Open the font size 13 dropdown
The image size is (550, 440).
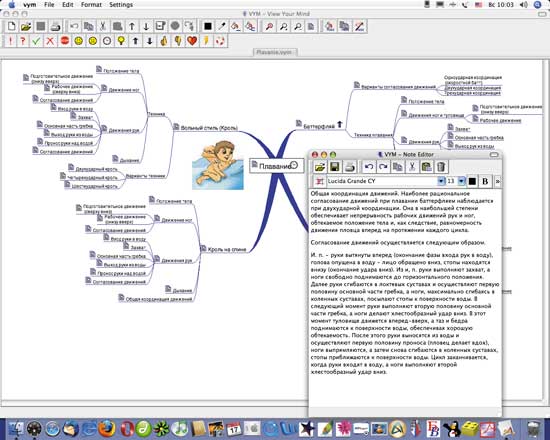click(x=462, y=181)
